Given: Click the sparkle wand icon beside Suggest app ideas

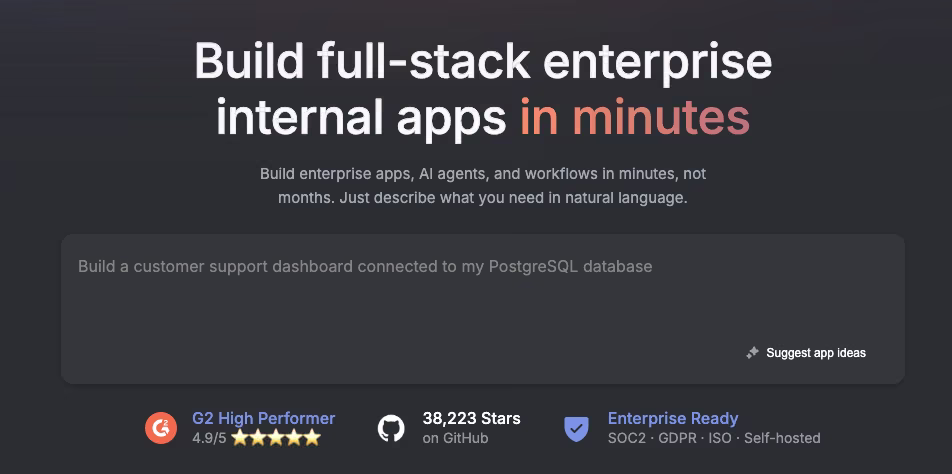Looking at the screenshot, I should coord(752,353).
